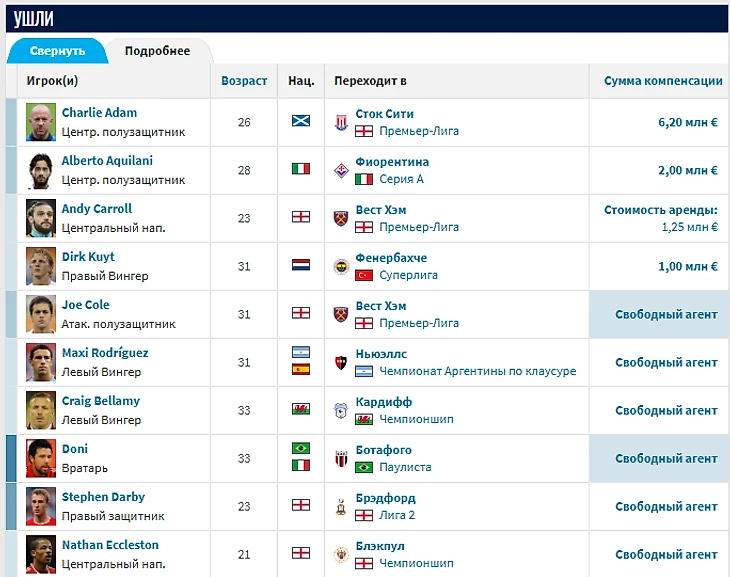
Task: Open the Подробнее tab
Action: 157,51
